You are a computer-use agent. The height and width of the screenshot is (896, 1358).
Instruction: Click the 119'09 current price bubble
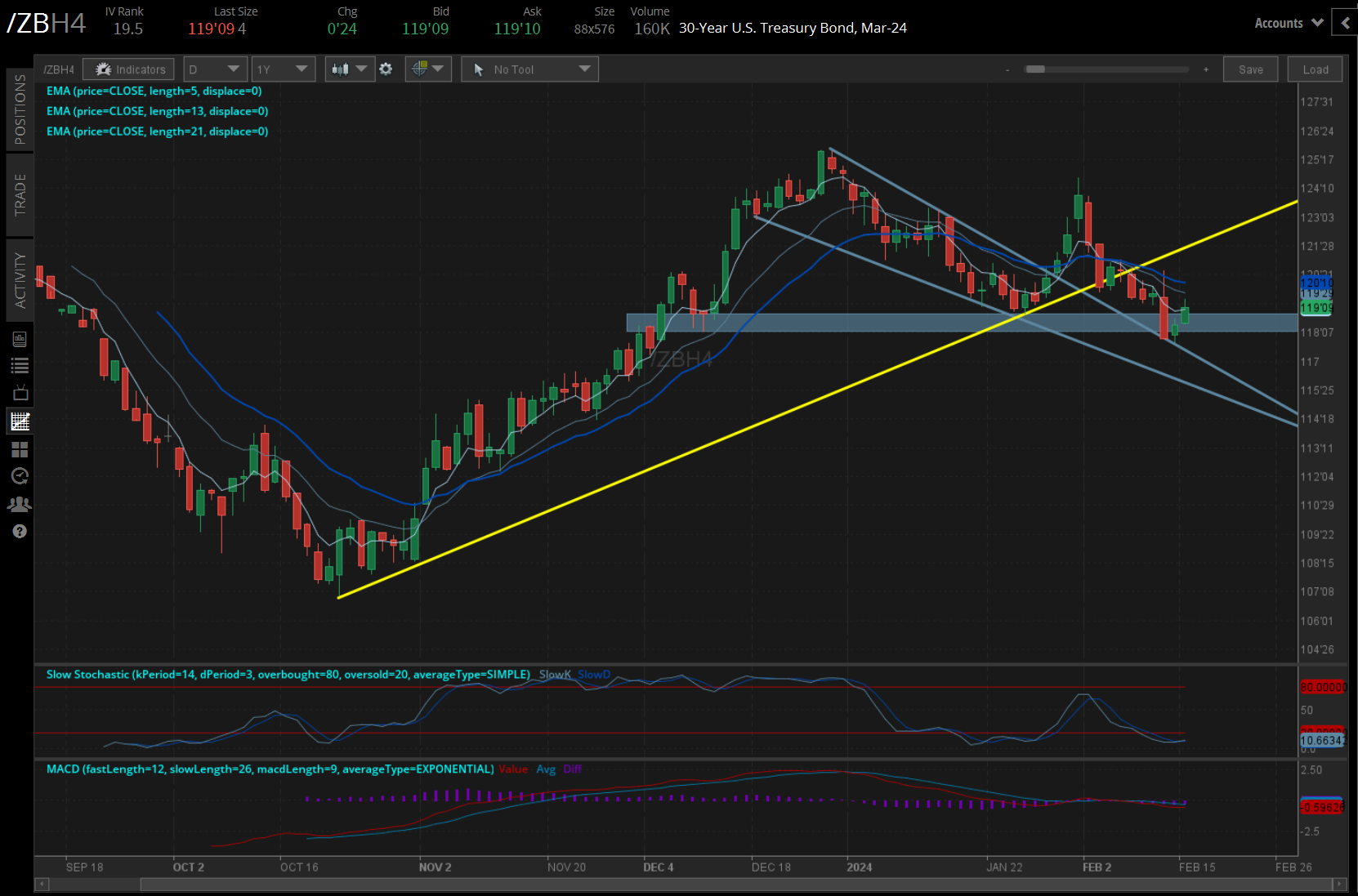coord(1316,308)
